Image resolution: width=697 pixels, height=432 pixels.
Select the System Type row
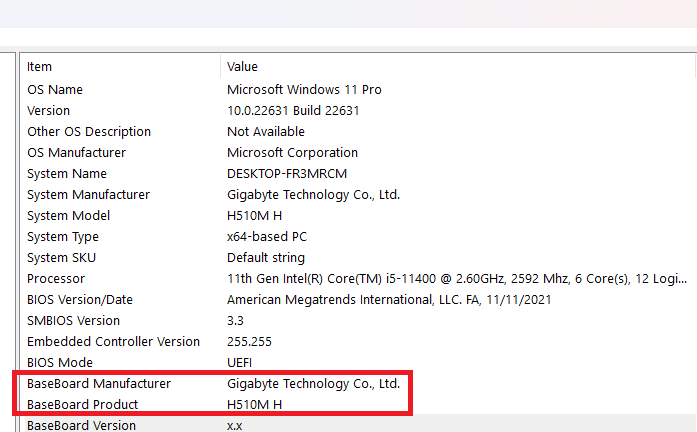click(63, 236)
